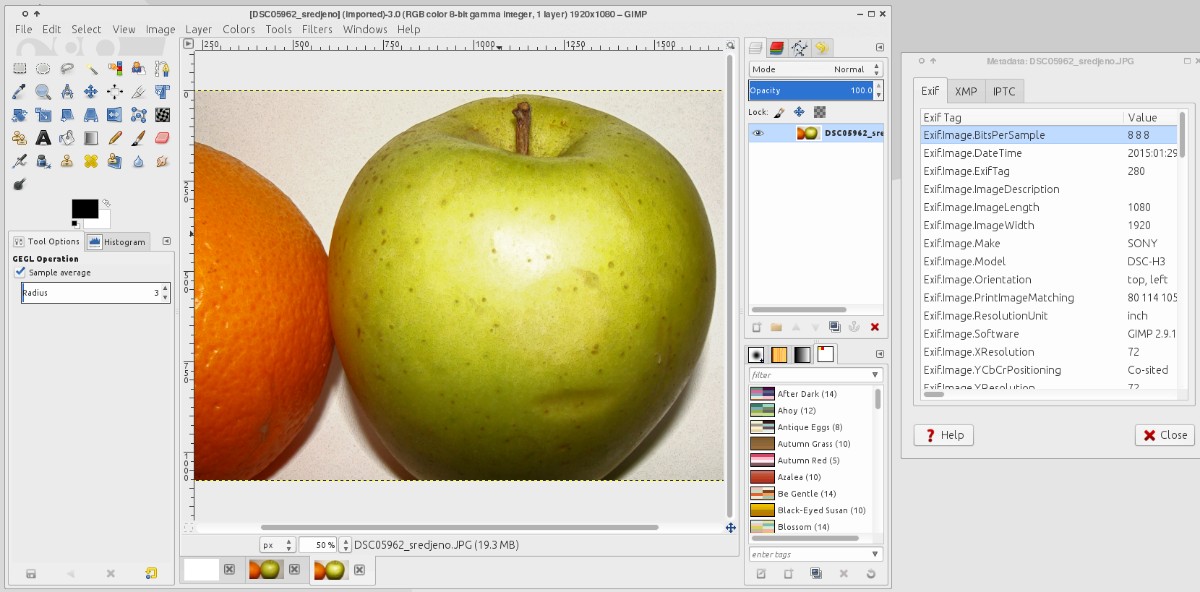The width and height of the screenshot is (1200, 592).
Task: Toggle lock position and size
Action: tap(799, 112)
